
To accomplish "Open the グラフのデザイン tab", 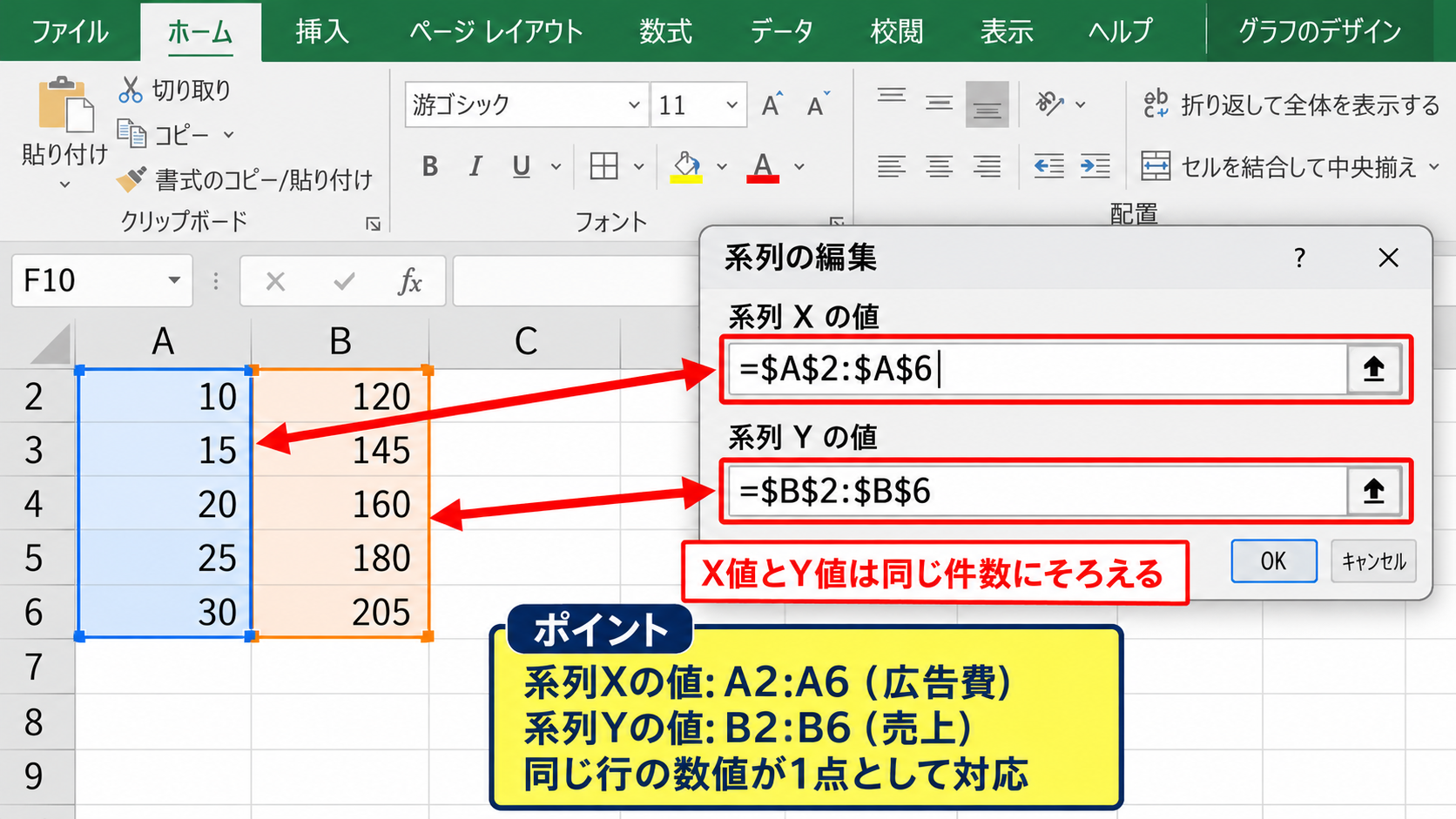I will tap(1319, 31).
